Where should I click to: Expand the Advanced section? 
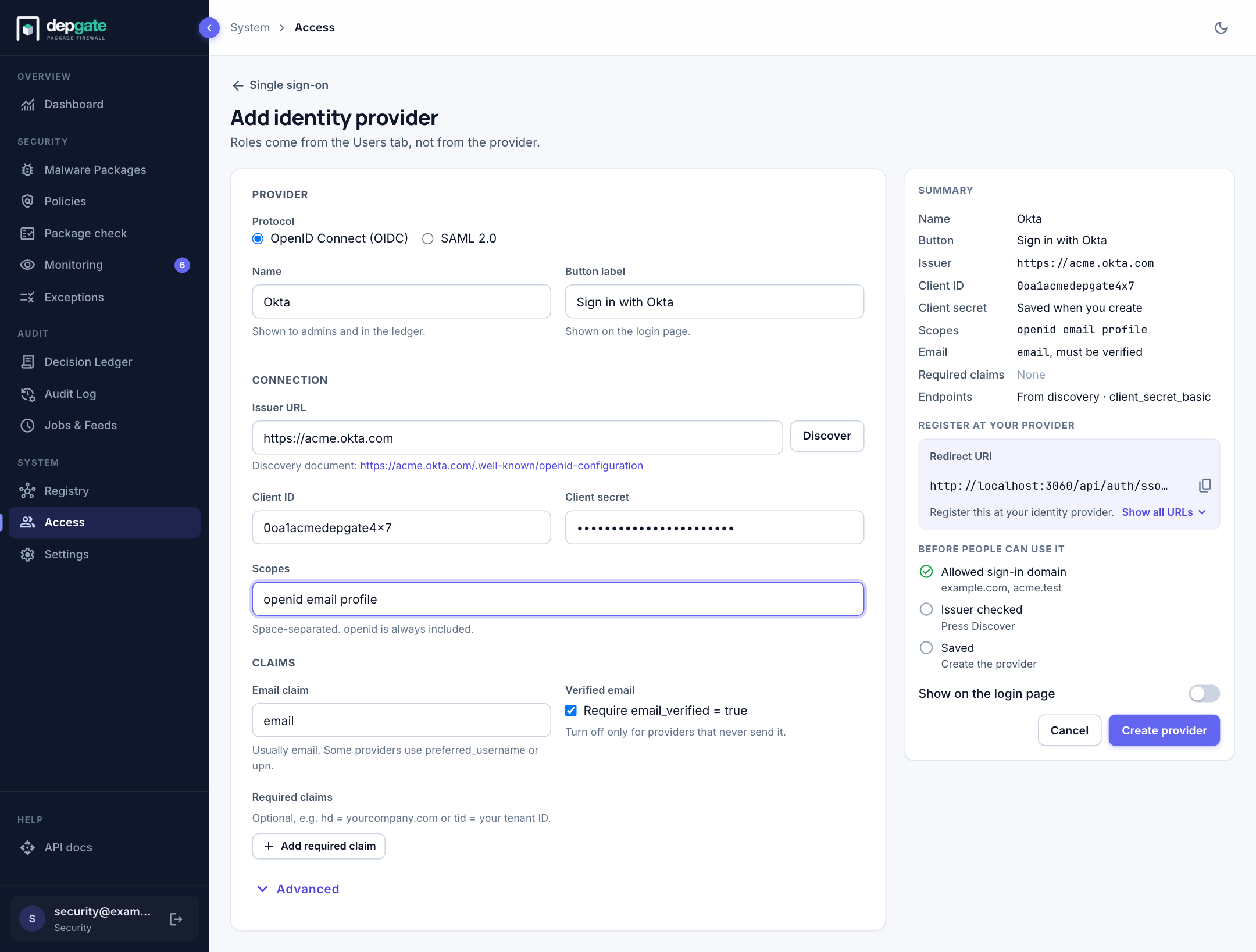298,889
